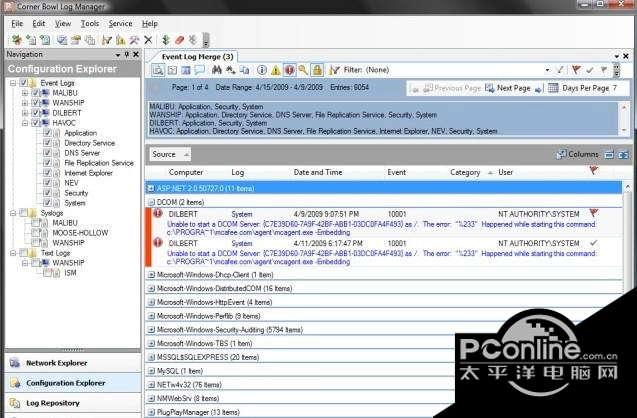637x418 pixels.
Task: Uncheck HAVOC Application log checkbox
Action: tap(47, 133)
